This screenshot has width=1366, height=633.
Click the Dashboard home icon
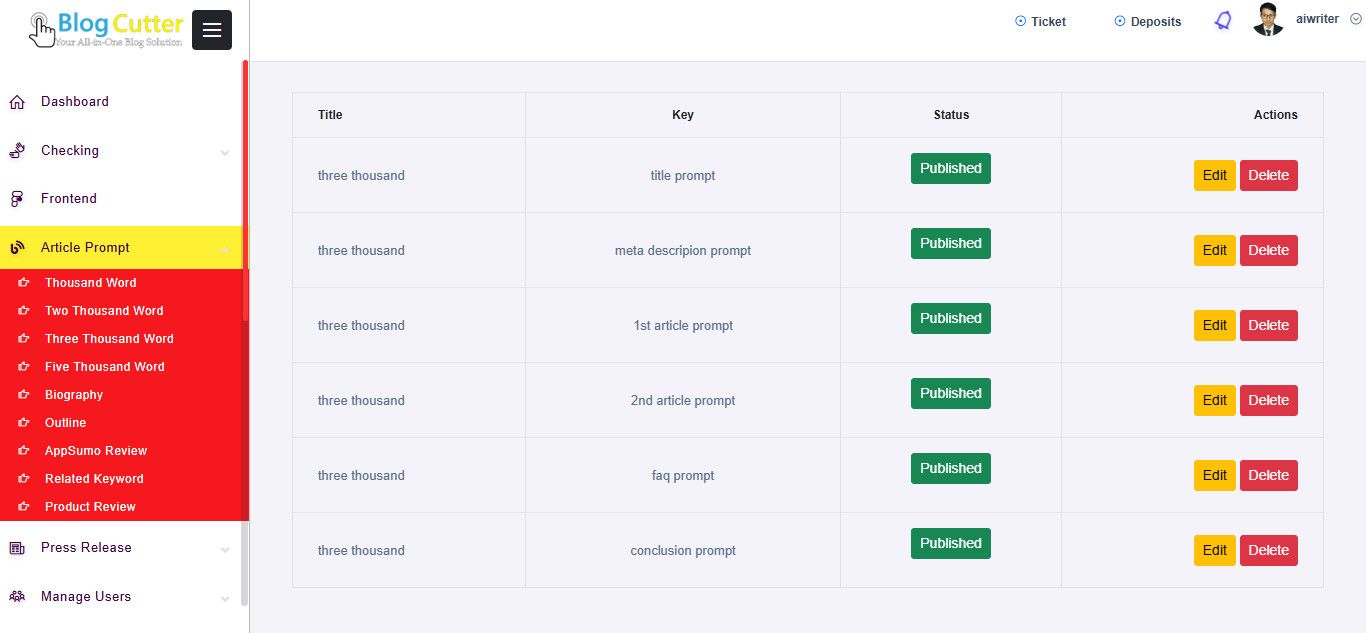[17, 102]
